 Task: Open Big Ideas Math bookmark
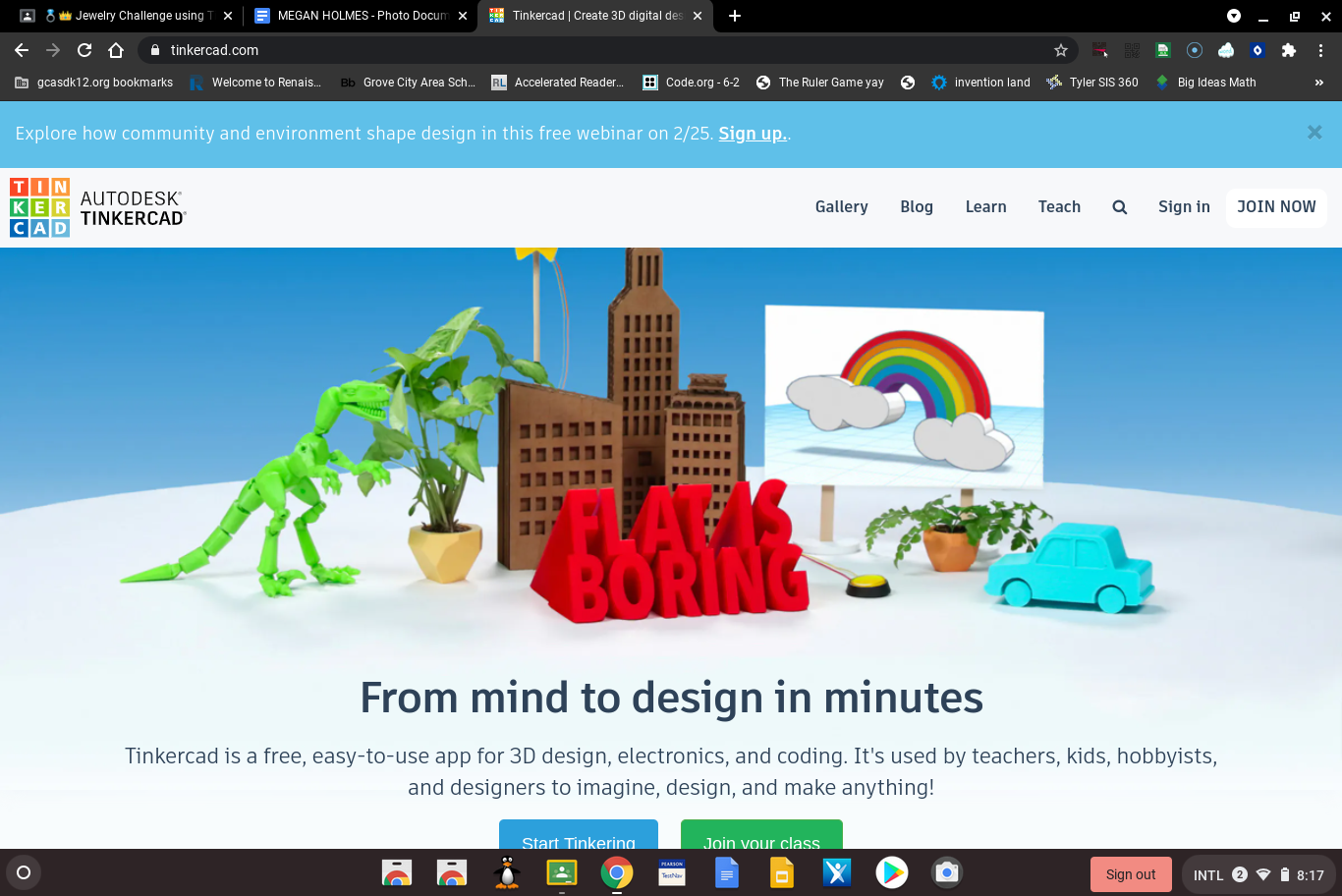point(1206,83)
